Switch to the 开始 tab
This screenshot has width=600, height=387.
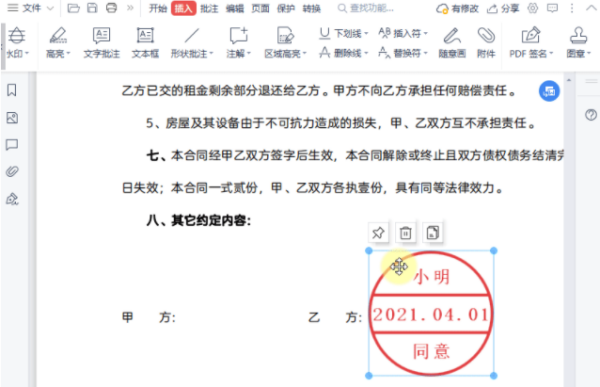coord(158,8)
